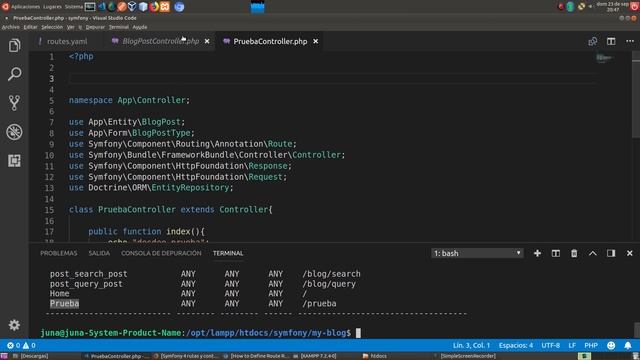Open the Terminal menu in menu bar
Image resolution: width=640 pixels, height=360 pixels.
coord(118,27)
